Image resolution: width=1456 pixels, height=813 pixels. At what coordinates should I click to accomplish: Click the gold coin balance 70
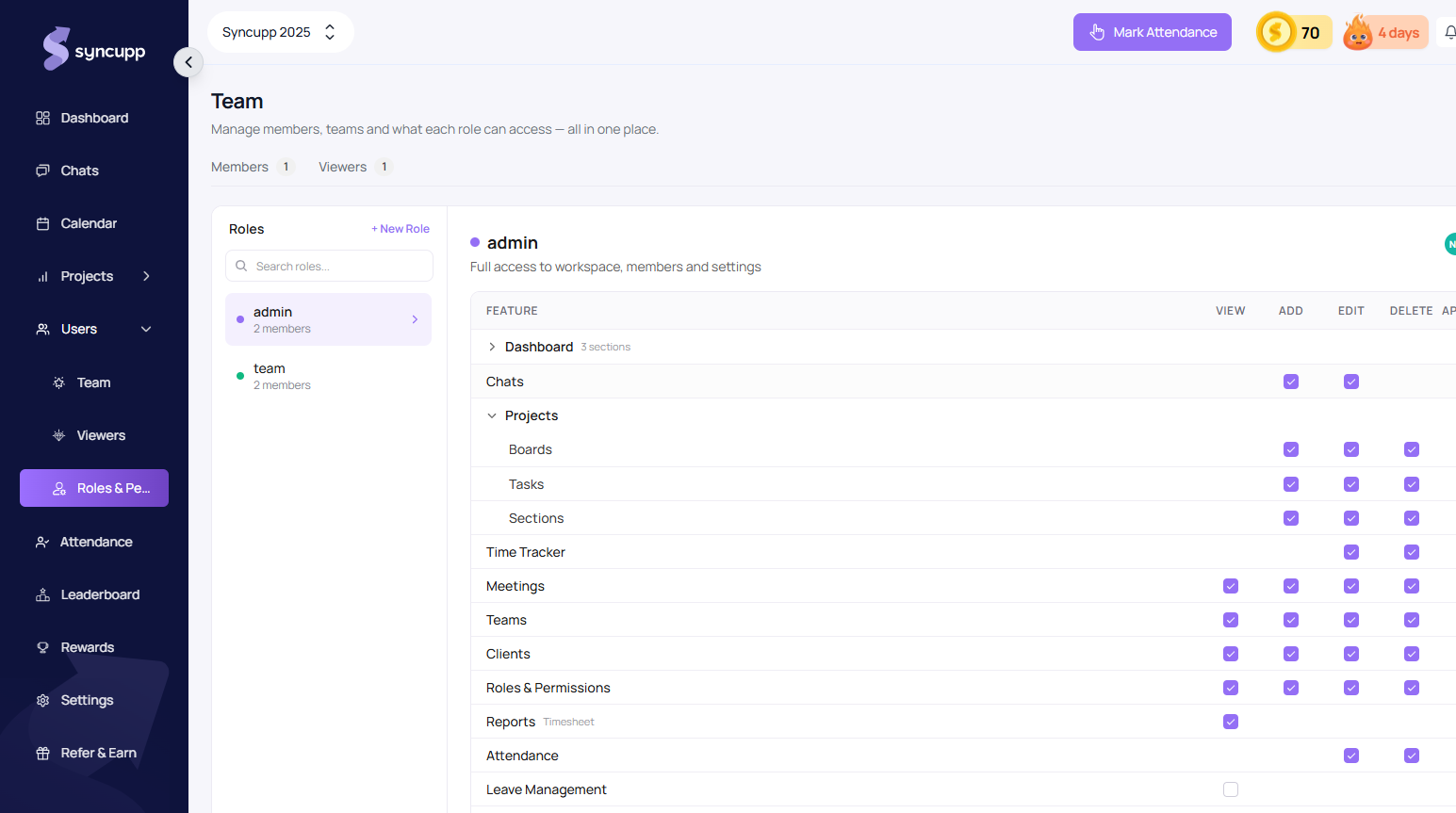(x=1294, y=32)
